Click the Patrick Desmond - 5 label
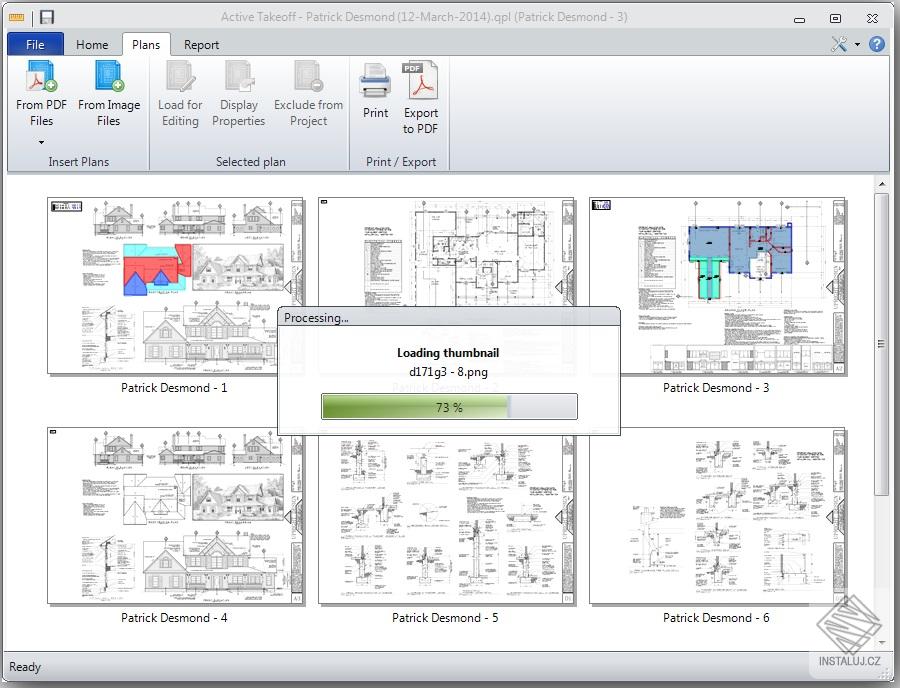This screenshot has height=688, width=900. (x=445, y=618)
